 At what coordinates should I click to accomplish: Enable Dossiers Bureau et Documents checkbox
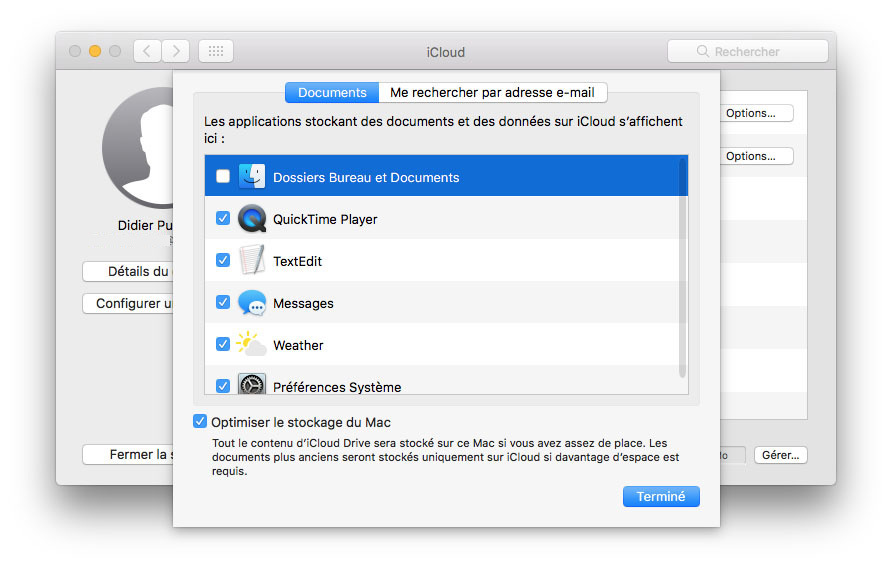tap(223, 176)
